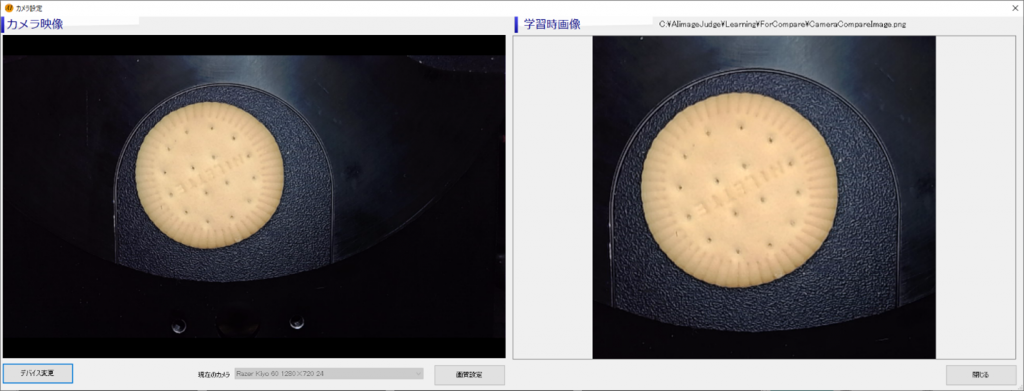Screen dimensions: 1024x391
Task: Click the black letterbox bar atop the camera feed
Action: pos(254,45)
